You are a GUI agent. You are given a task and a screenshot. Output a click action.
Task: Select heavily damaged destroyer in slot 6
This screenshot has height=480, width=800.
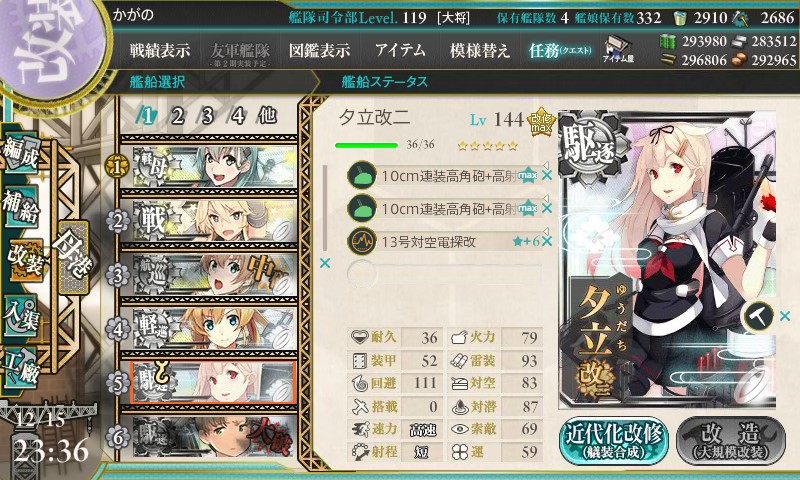click(209, 437)
